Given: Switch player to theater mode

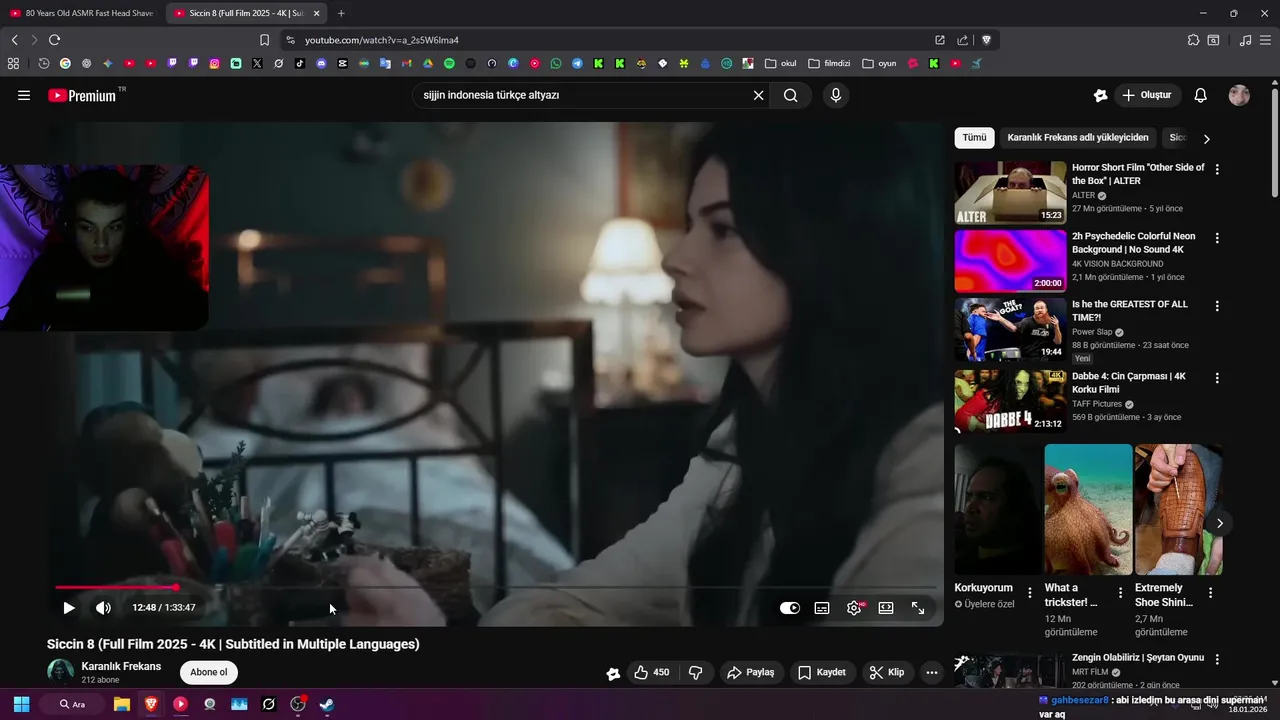Looking at the screenshot, I should click(886, 607).
